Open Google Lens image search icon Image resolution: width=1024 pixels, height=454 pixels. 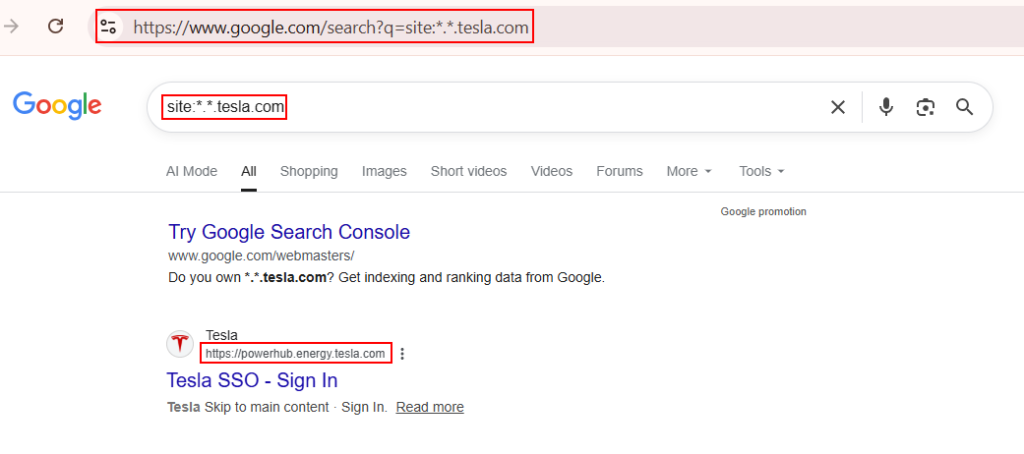click(x=926, y=107)
